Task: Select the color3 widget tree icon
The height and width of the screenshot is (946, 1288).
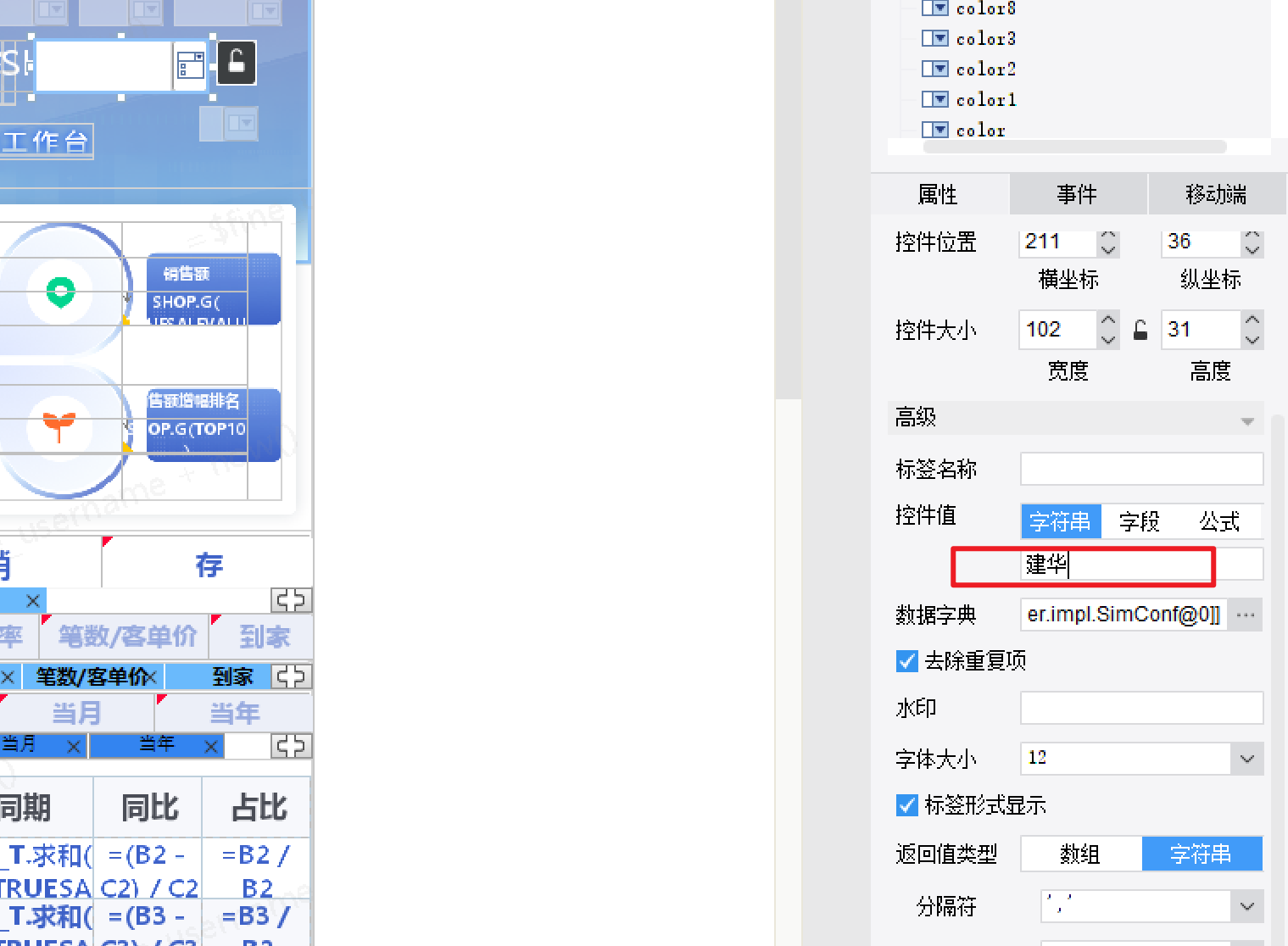Action: (x=934, y=38)
